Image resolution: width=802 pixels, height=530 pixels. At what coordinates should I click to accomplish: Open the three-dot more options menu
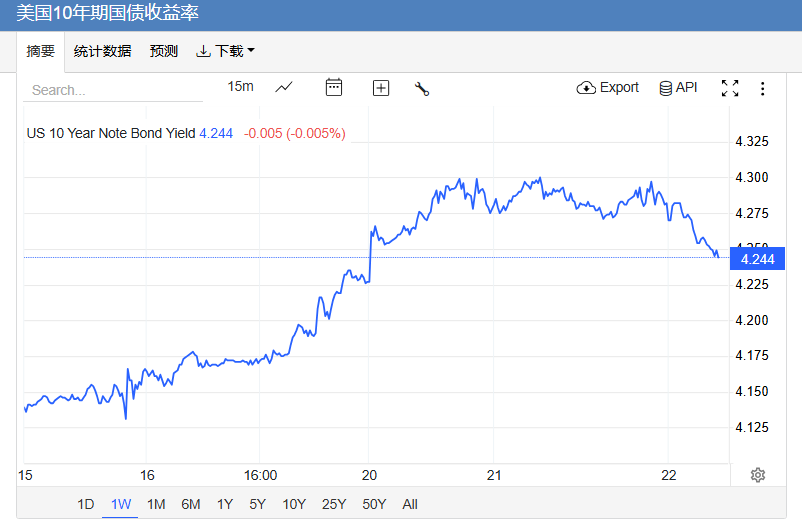[762, 89]
